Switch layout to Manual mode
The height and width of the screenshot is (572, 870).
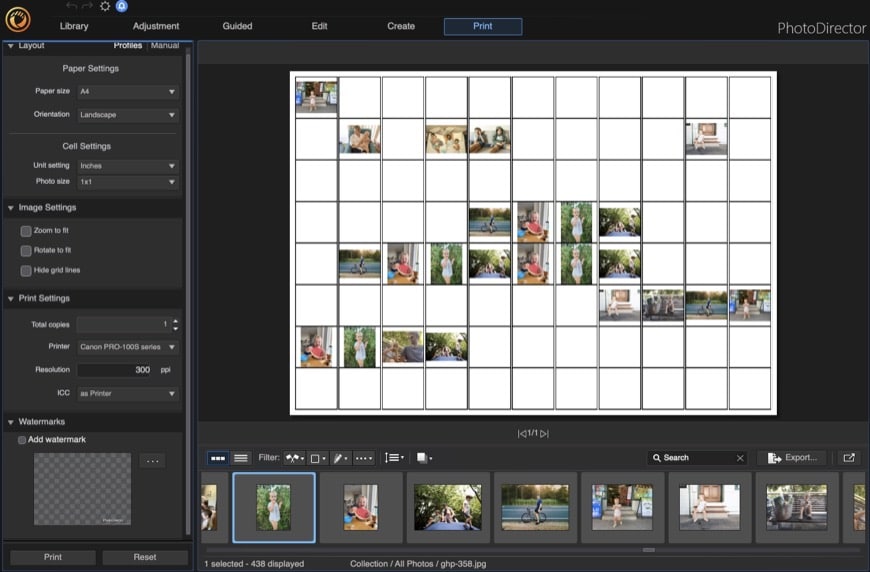[165, 45]
